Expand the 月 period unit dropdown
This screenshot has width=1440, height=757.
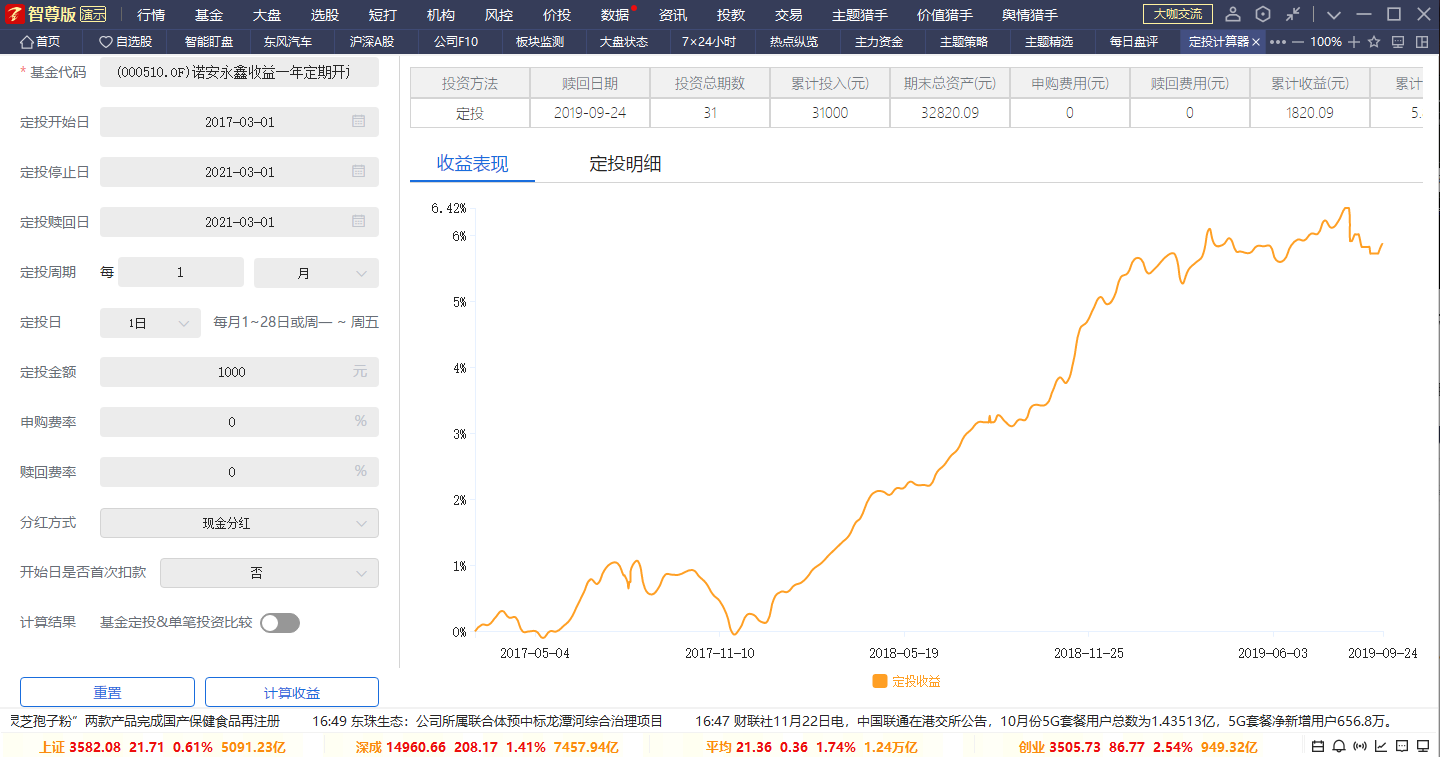[316, 273]
